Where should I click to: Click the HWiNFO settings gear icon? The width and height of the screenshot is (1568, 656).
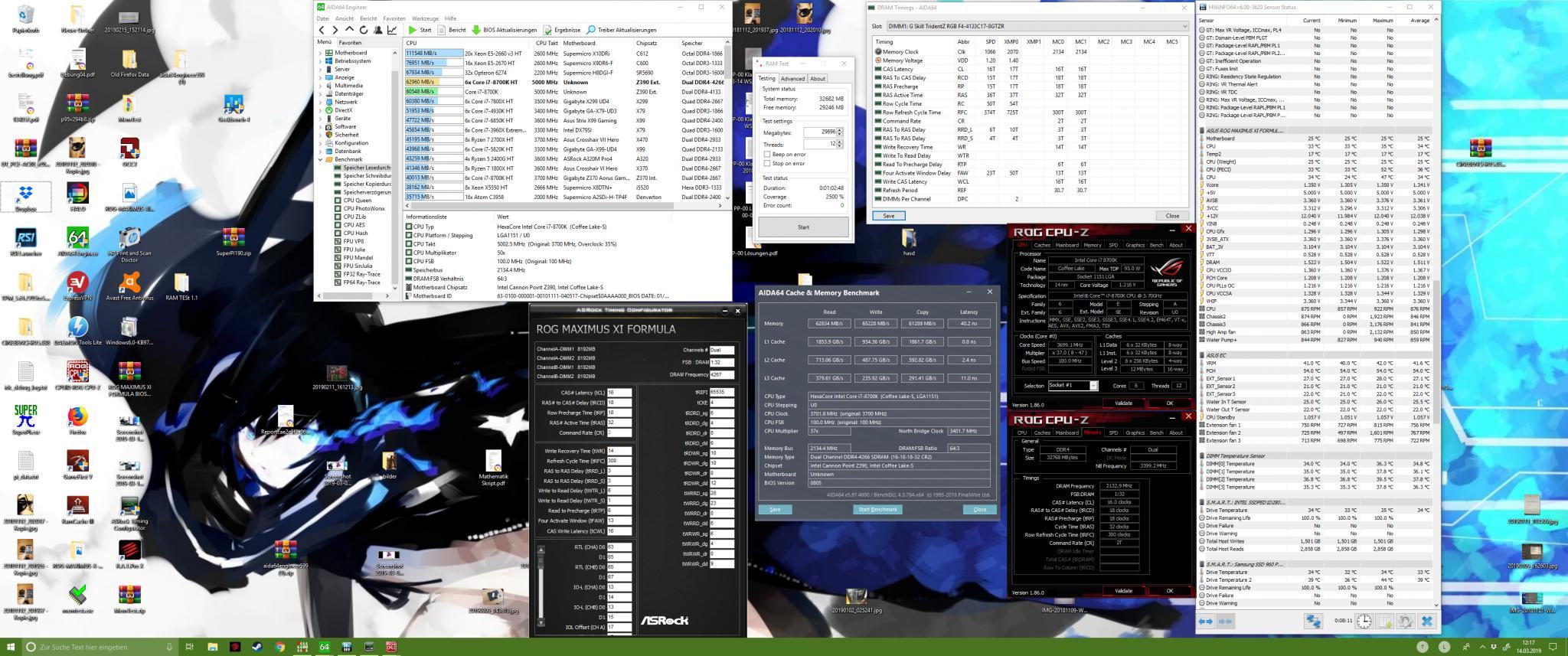pyautogui.click(x=1406, y=622)
